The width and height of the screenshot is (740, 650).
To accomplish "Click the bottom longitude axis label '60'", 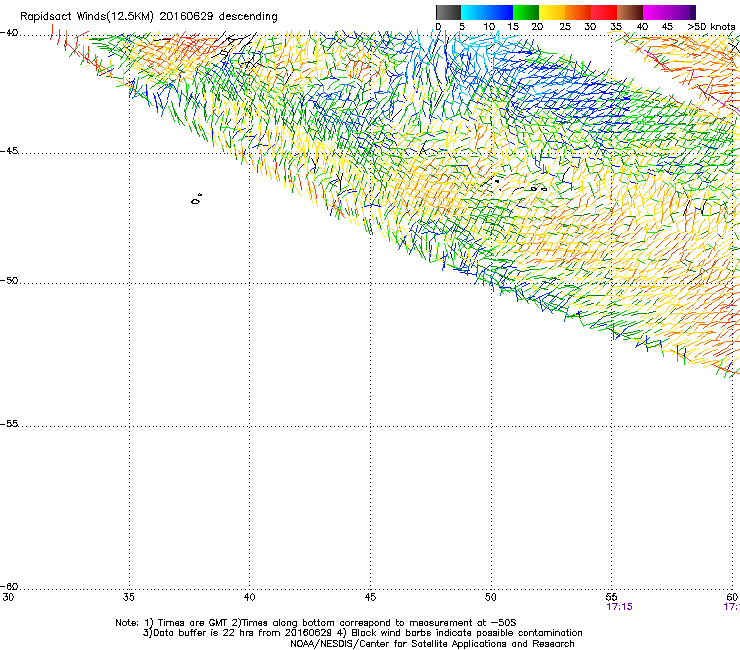I will [732, 597].
